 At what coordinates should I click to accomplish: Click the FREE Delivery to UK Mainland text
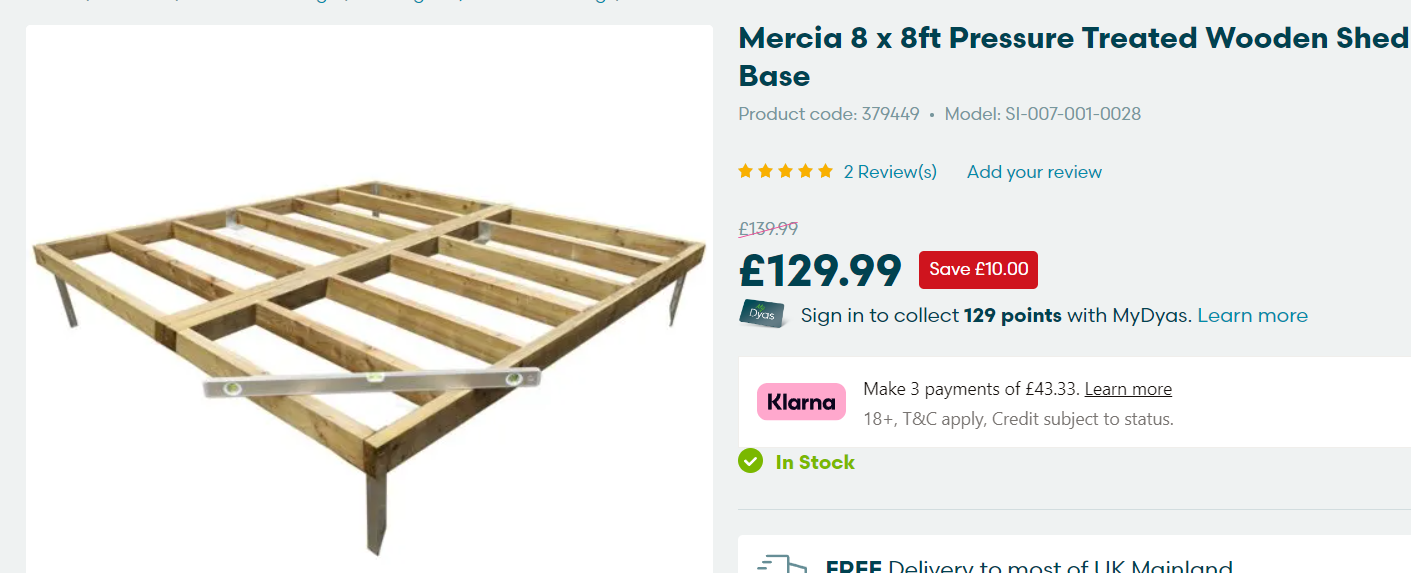[1028, 567]
